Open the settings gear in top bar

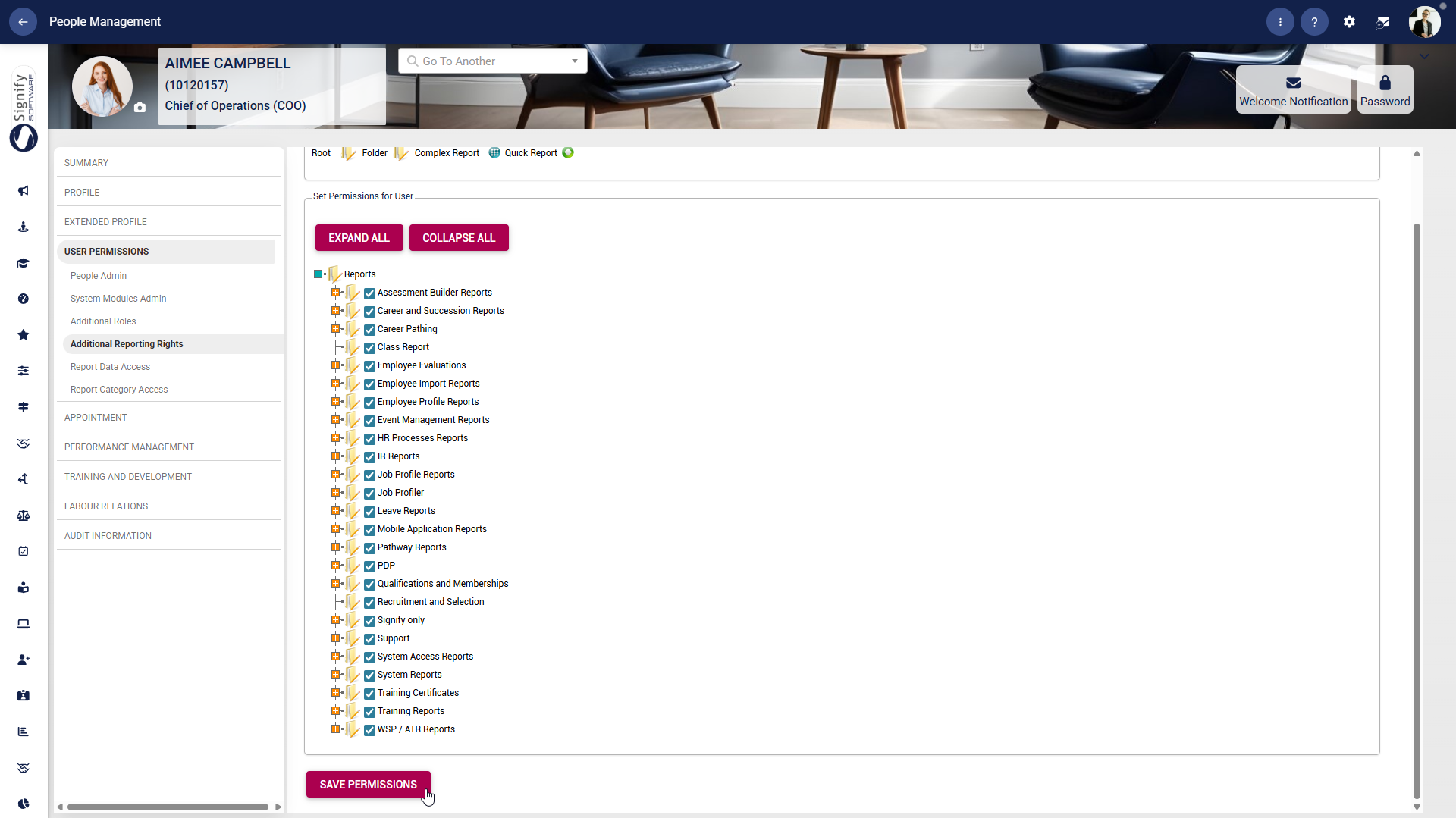[1349, 21]
